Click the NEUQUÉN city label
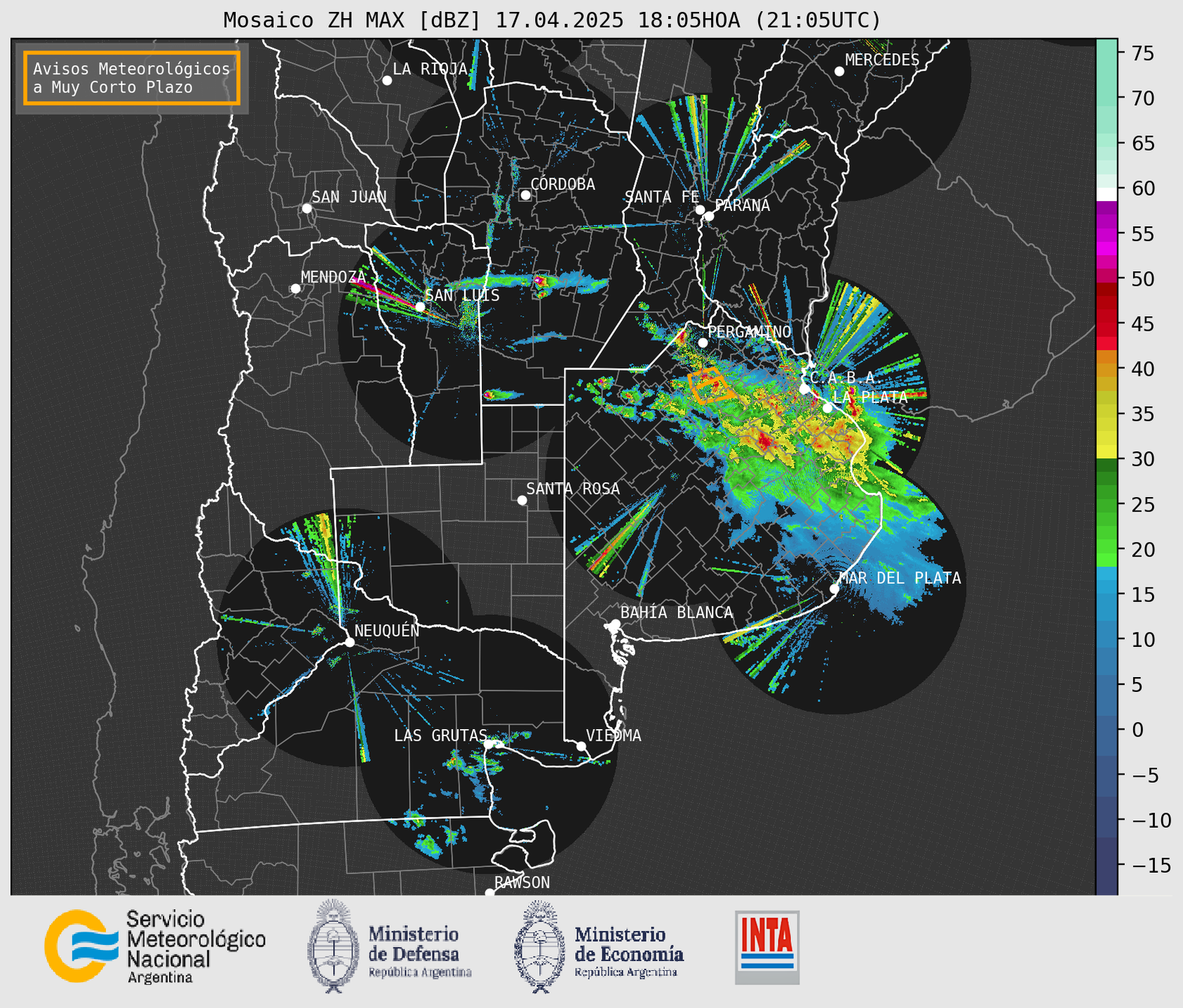 386,630
